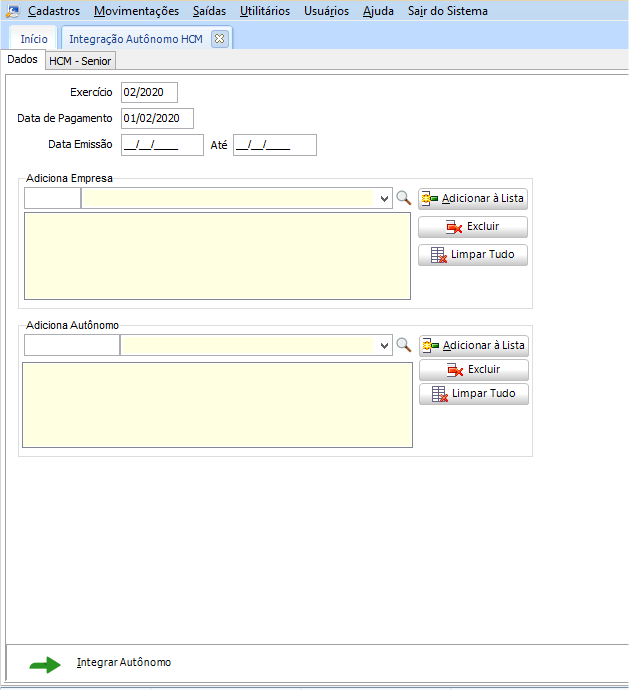The image size is (629, 690).
Task: Click Excluir in Adiciona Empresa section
Action: tap(473, 227)
